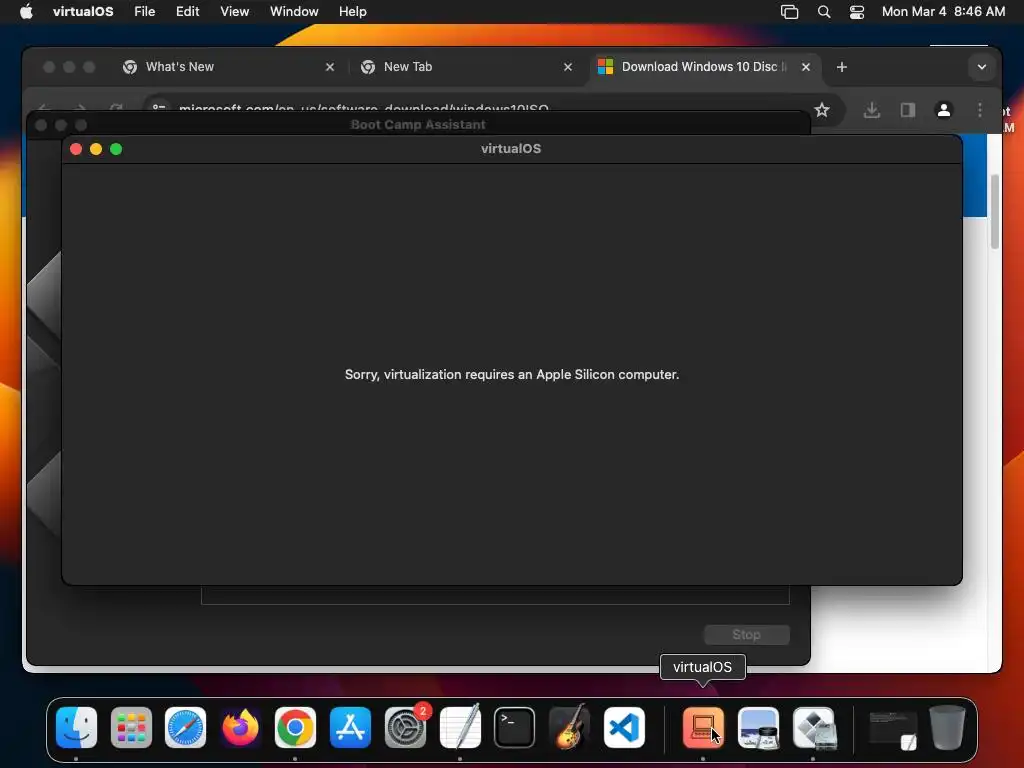Open the Trash in the Dock
Image resolution: width=1024 pixels, height=768 pixels.
click(947, 728)
